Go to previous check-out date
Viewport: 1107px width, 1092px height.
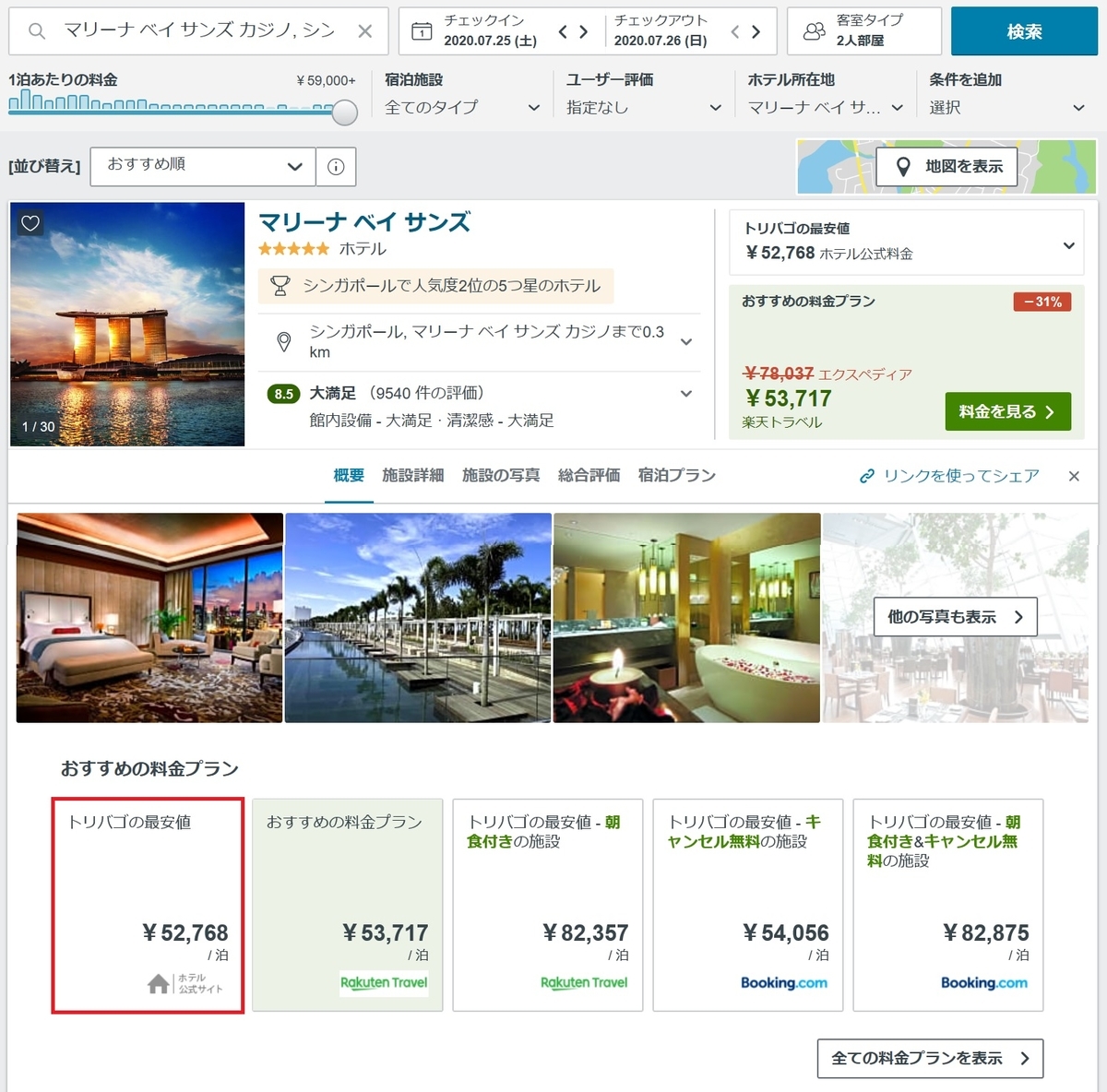coord(735,31)
